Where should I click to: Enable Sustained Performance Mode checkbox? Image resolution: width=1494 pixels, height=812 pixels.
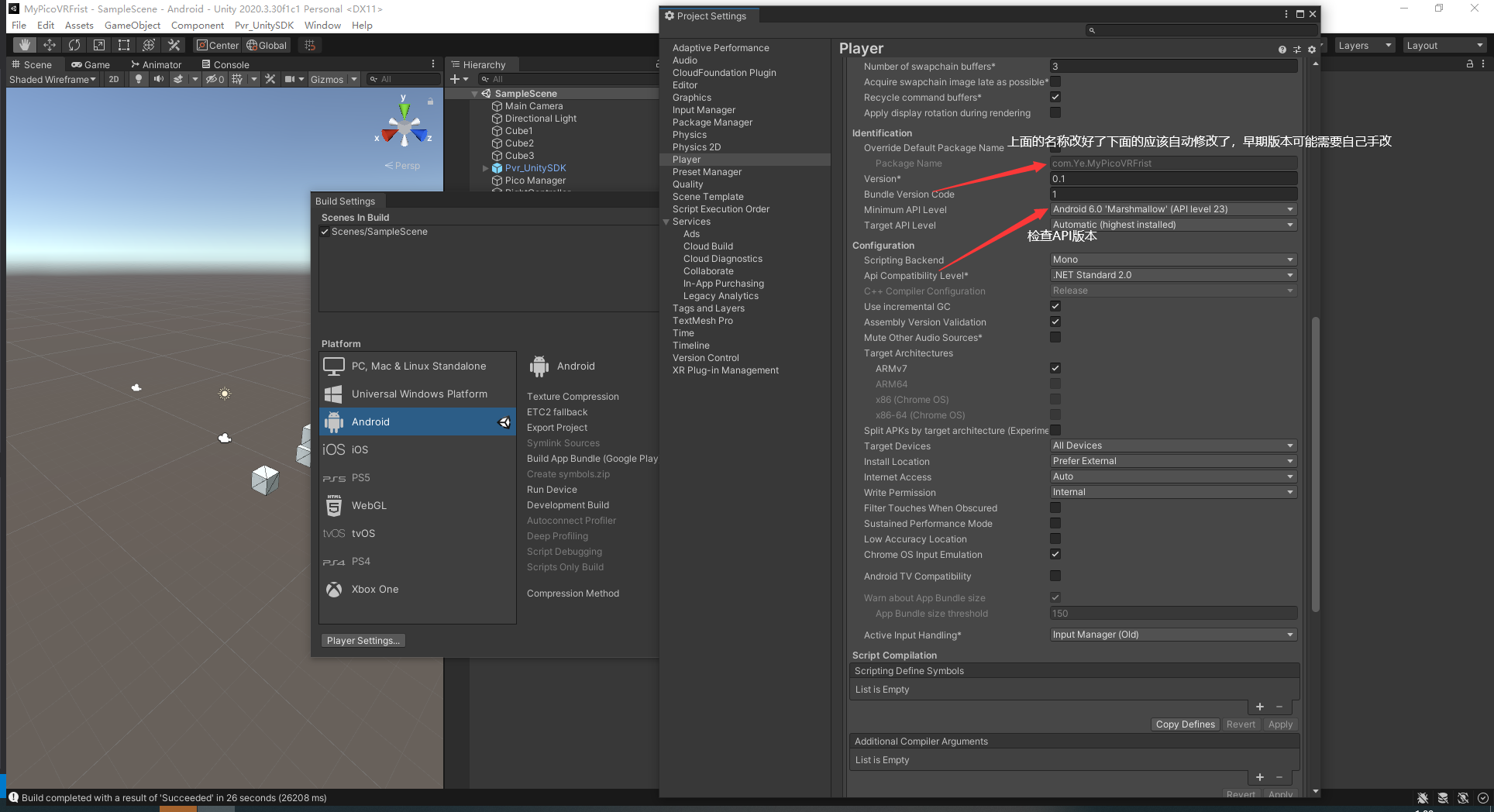(x=1055, y=523)
